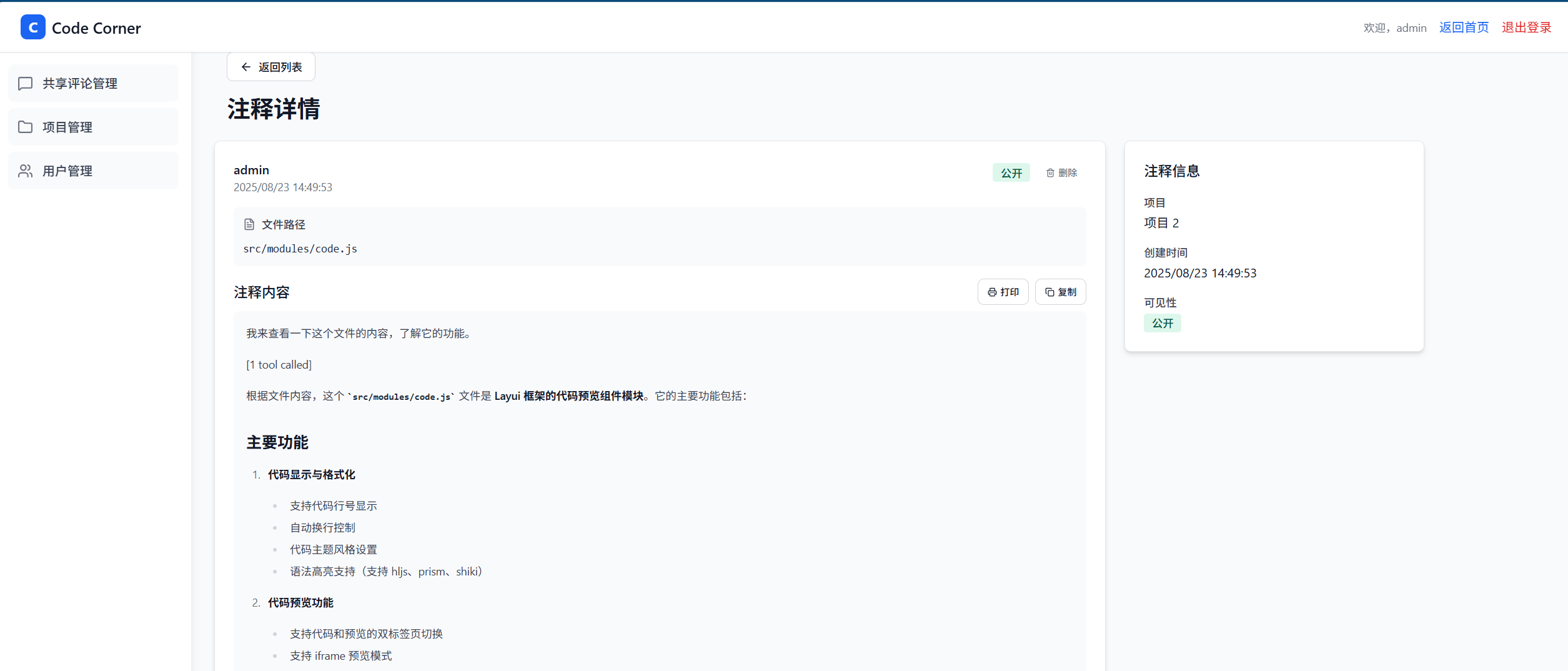Click list item 代码预览功能

pos(300,603)
